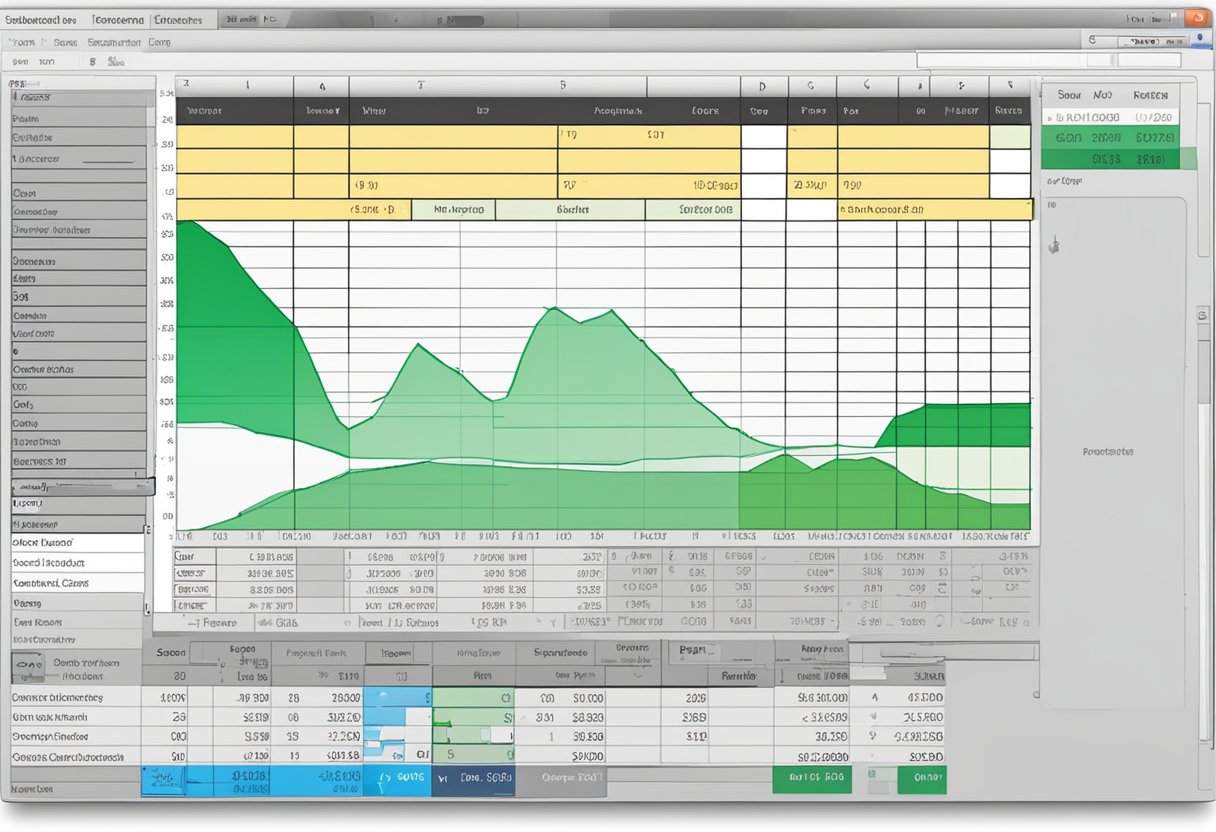Viewport: 1216px width, 832px height.
Task: Select the bright green row in right panel
Action: coord(1110,138)
